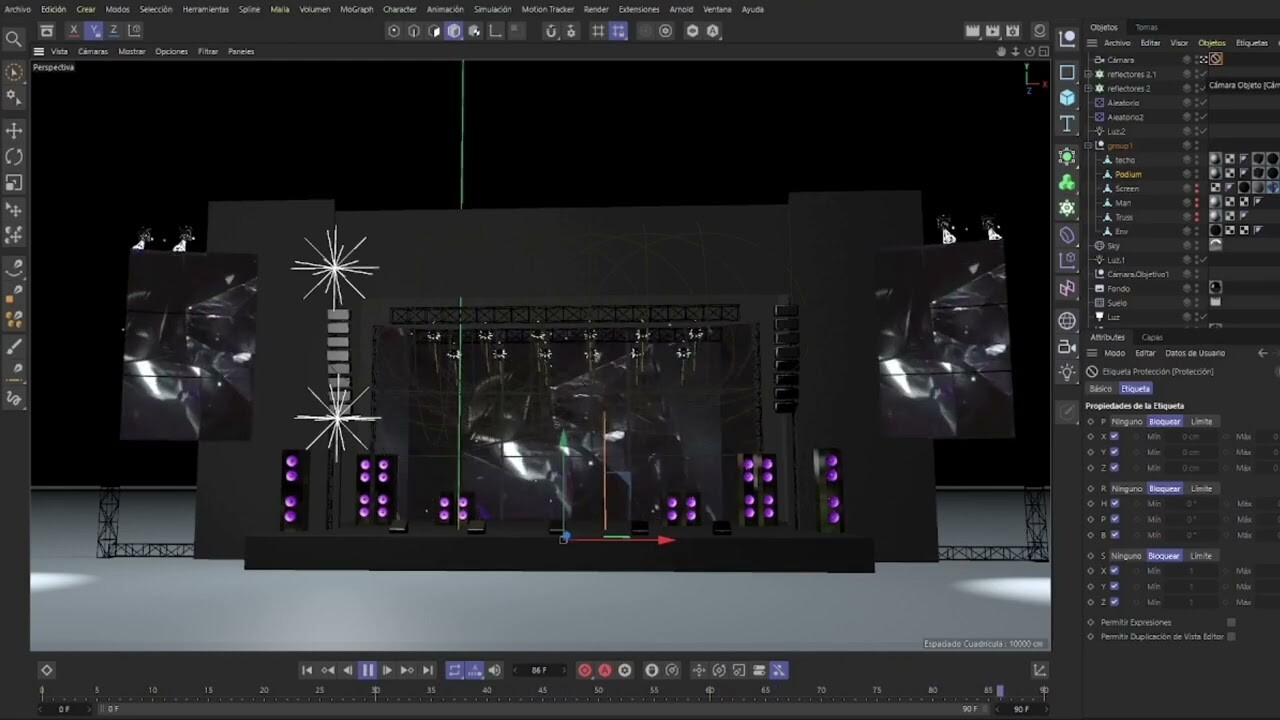Expand the reflectores 2.1 hierarchy
Viewport: 1280px width, 720px height.
tap(1089, 74)
